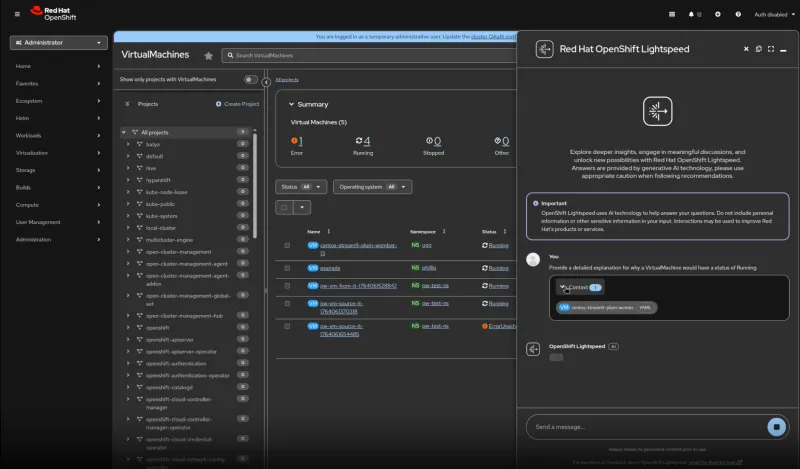Select checkbox for pw-vm-from-it VM row
The width and height of the screenshot is (800, 469).
tap(287, 286)
